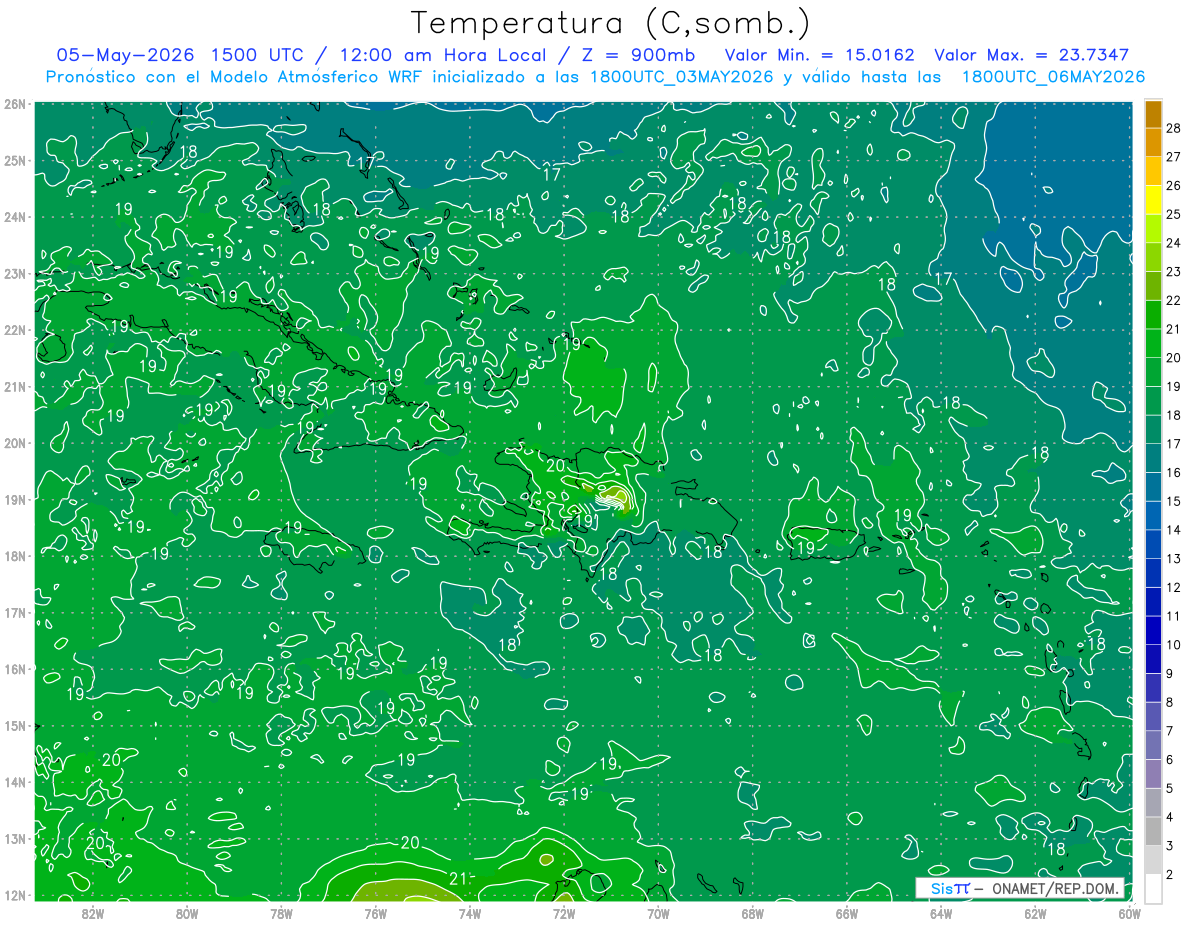Select the dark blue 10 colorbar swatch

click(1152, 632)
